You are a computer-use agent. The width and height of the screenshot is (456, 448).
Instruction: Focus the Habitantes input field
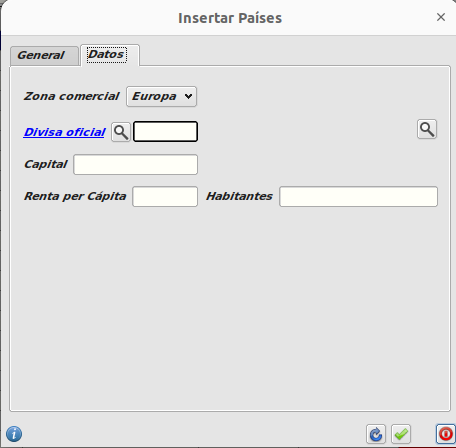(x=358, y=197)
